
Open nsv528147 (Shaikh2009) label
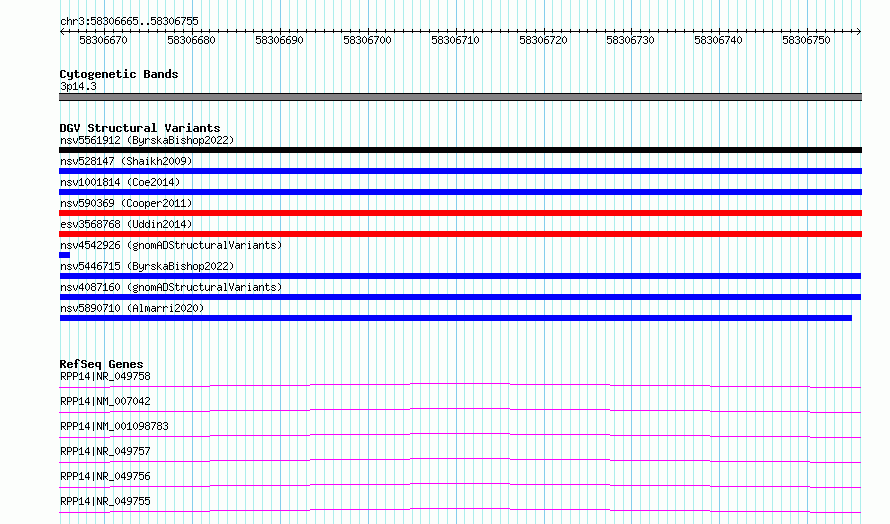point(126,161)
